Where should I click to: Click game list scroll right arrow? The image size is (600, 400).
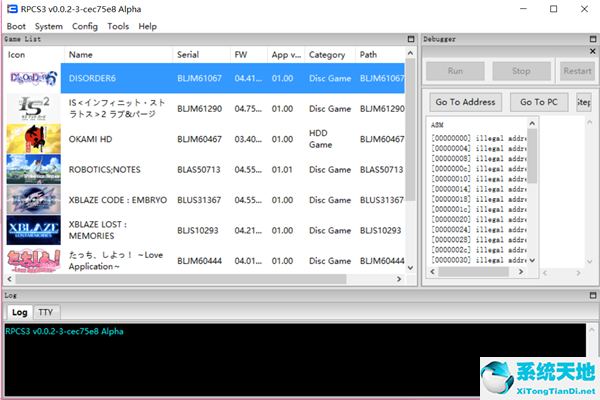click(399, 279)
